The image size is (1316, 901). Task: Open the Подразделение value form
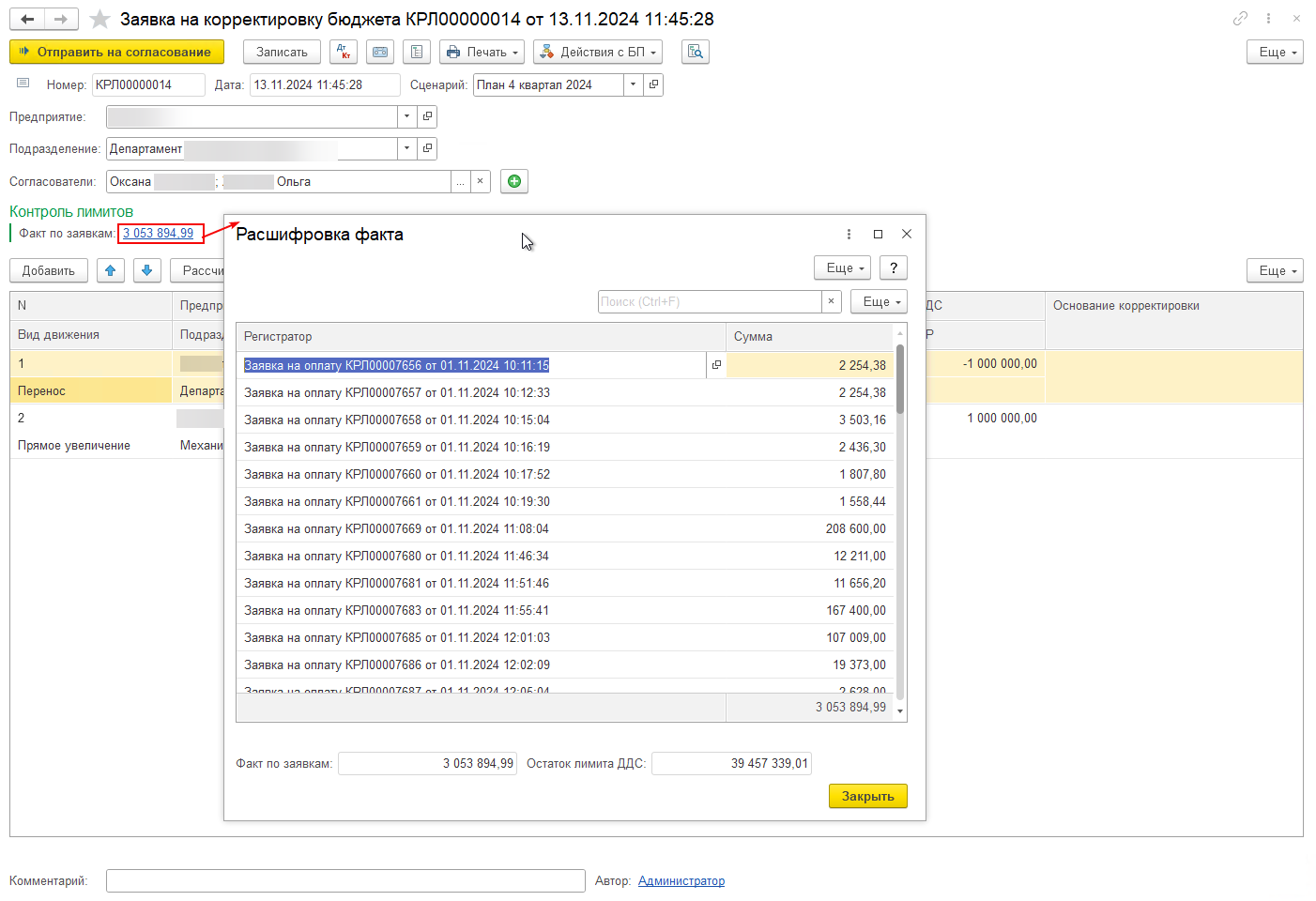[427, 148]
